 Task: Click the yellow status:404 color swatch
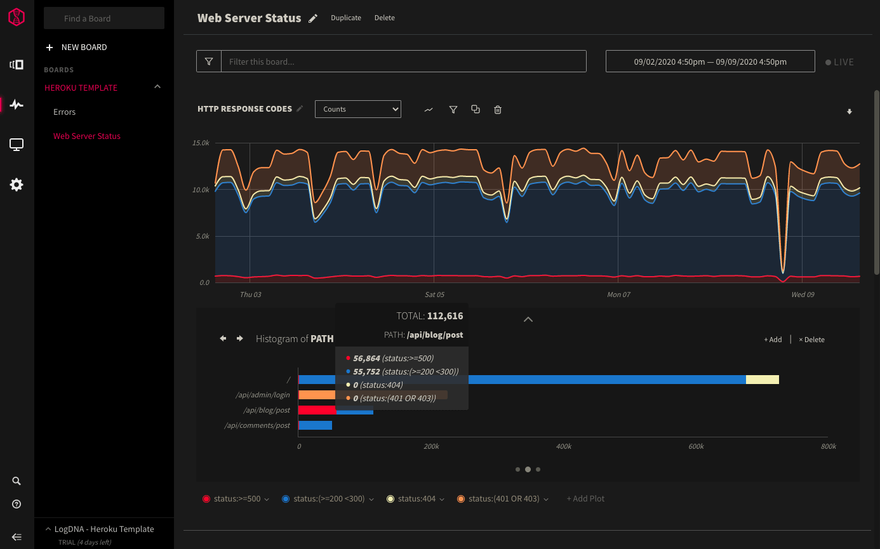click(x=390, y=498)
